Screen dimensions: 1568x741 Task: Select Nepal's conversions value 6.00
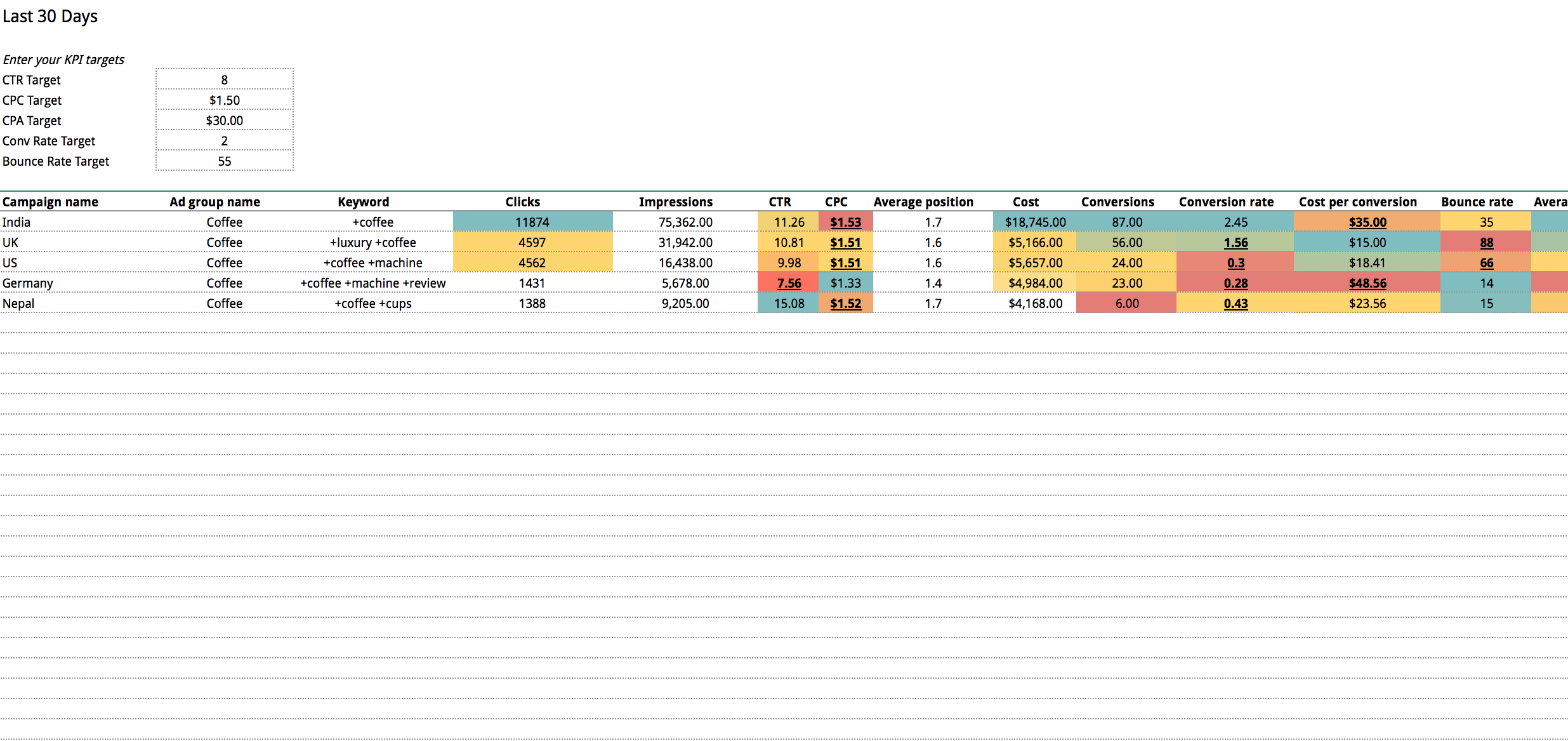point(1126,304)
